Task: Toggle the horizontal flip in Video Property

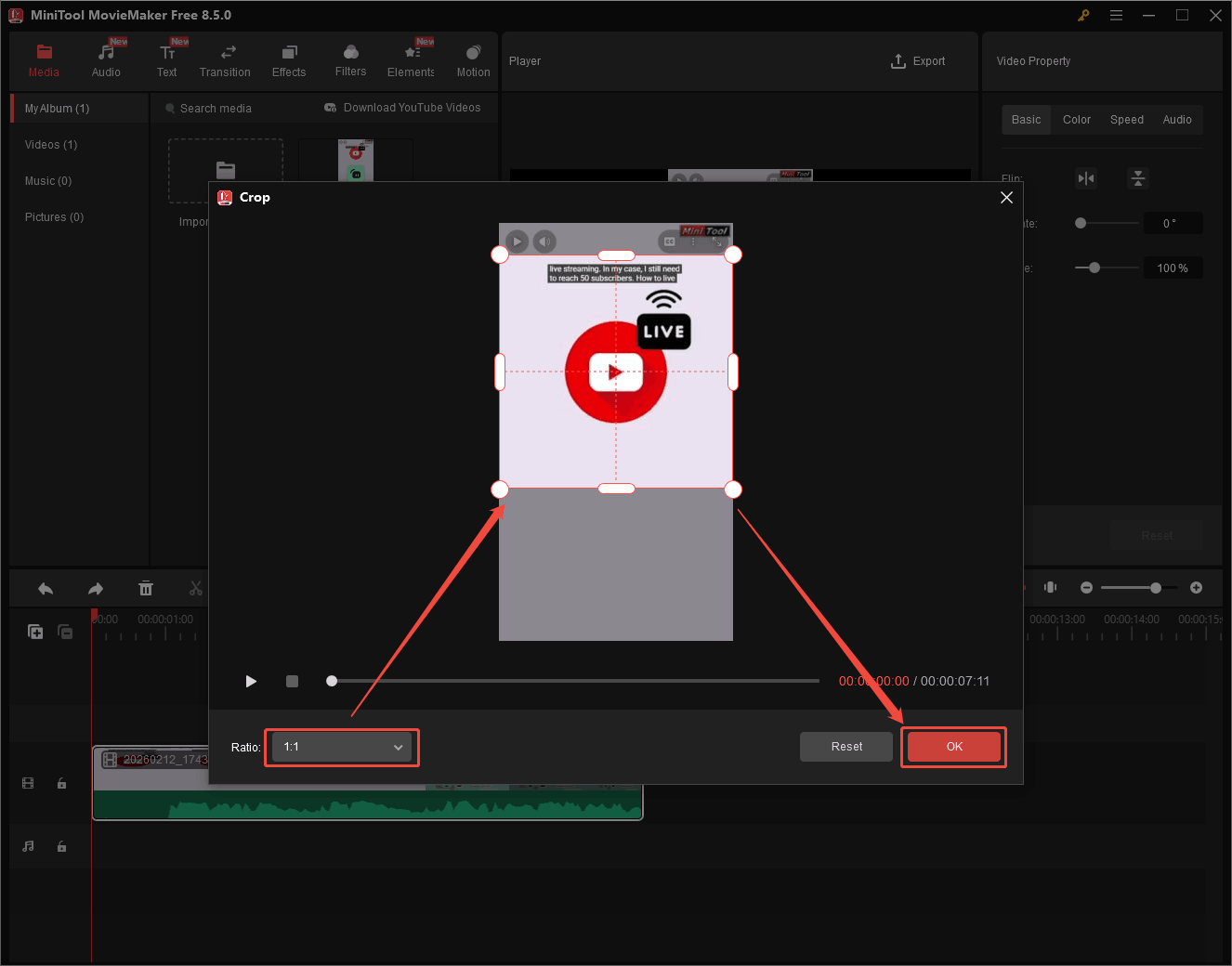Action: [x=1085, y=177]
